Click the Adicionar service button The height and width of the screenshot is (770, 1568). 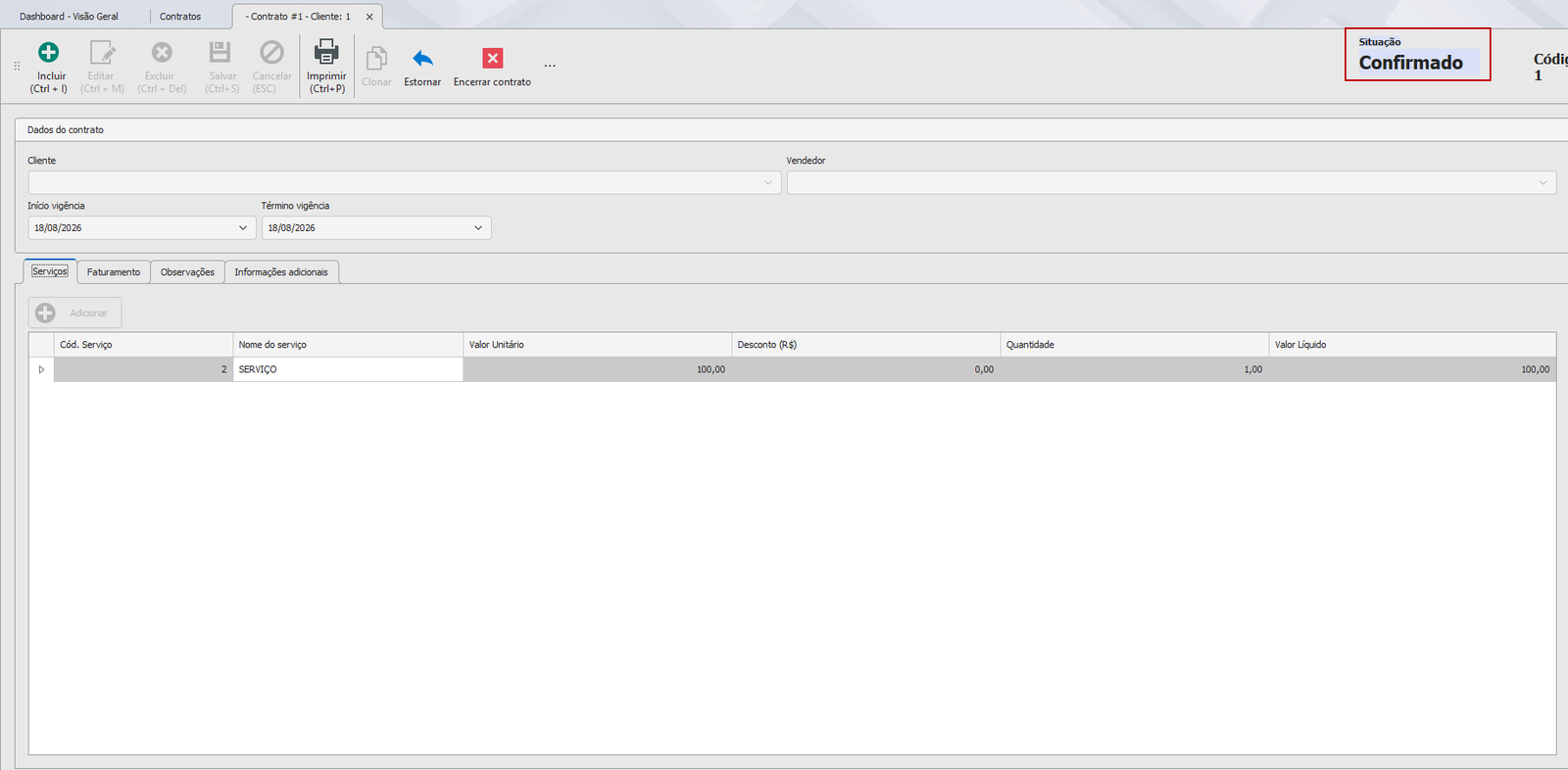click(74, 313)
